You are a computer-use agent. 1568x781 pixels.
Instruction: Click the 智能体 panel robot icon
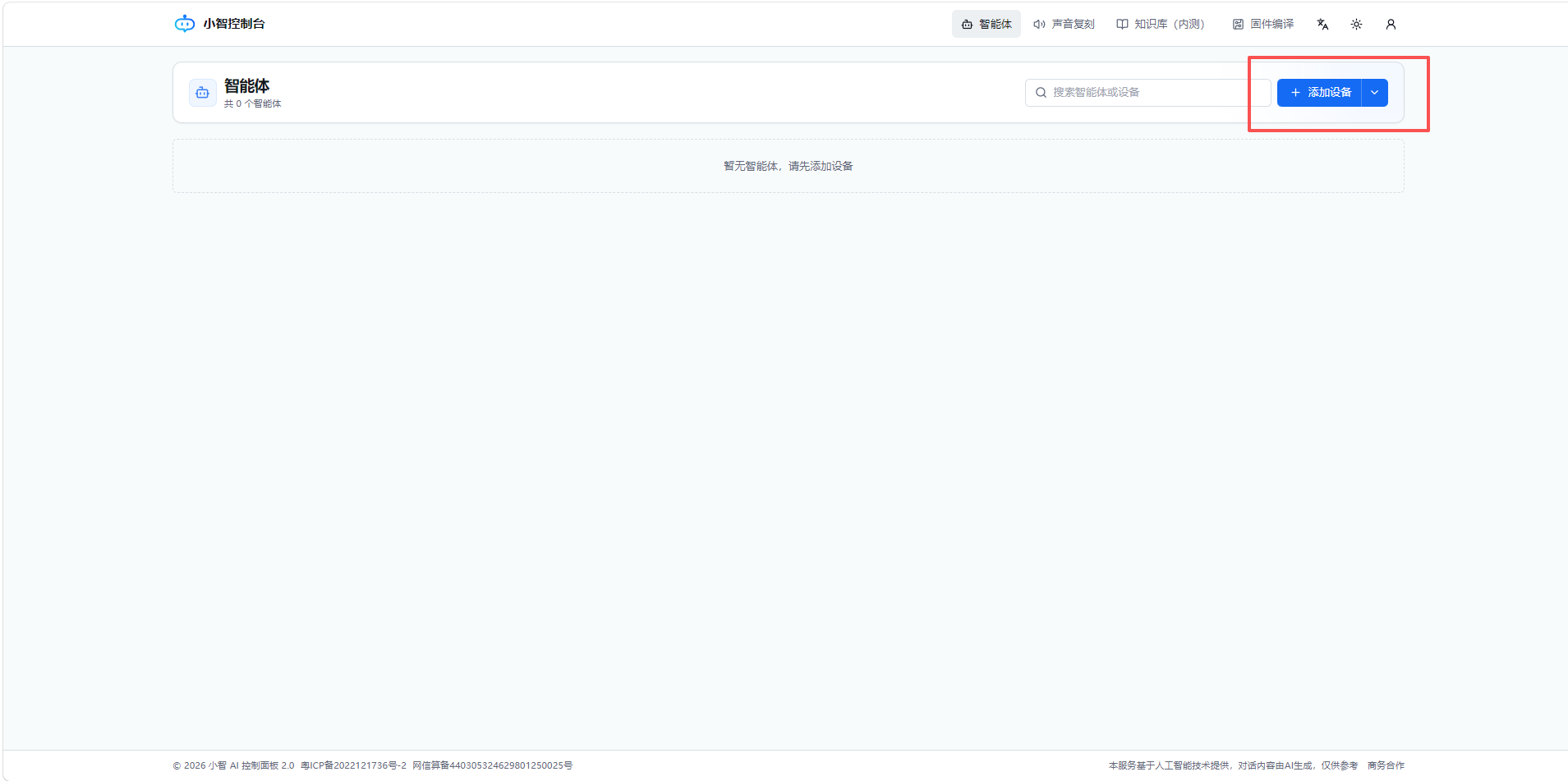point(203,93)
